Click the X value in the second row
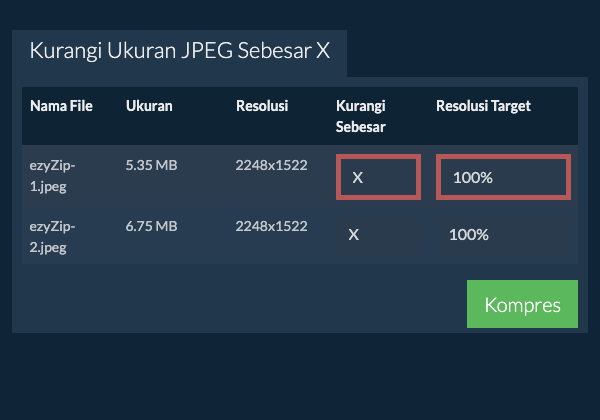Image resolution: width=600 pixels, height=420 pixels. click(x=353, y=235)
